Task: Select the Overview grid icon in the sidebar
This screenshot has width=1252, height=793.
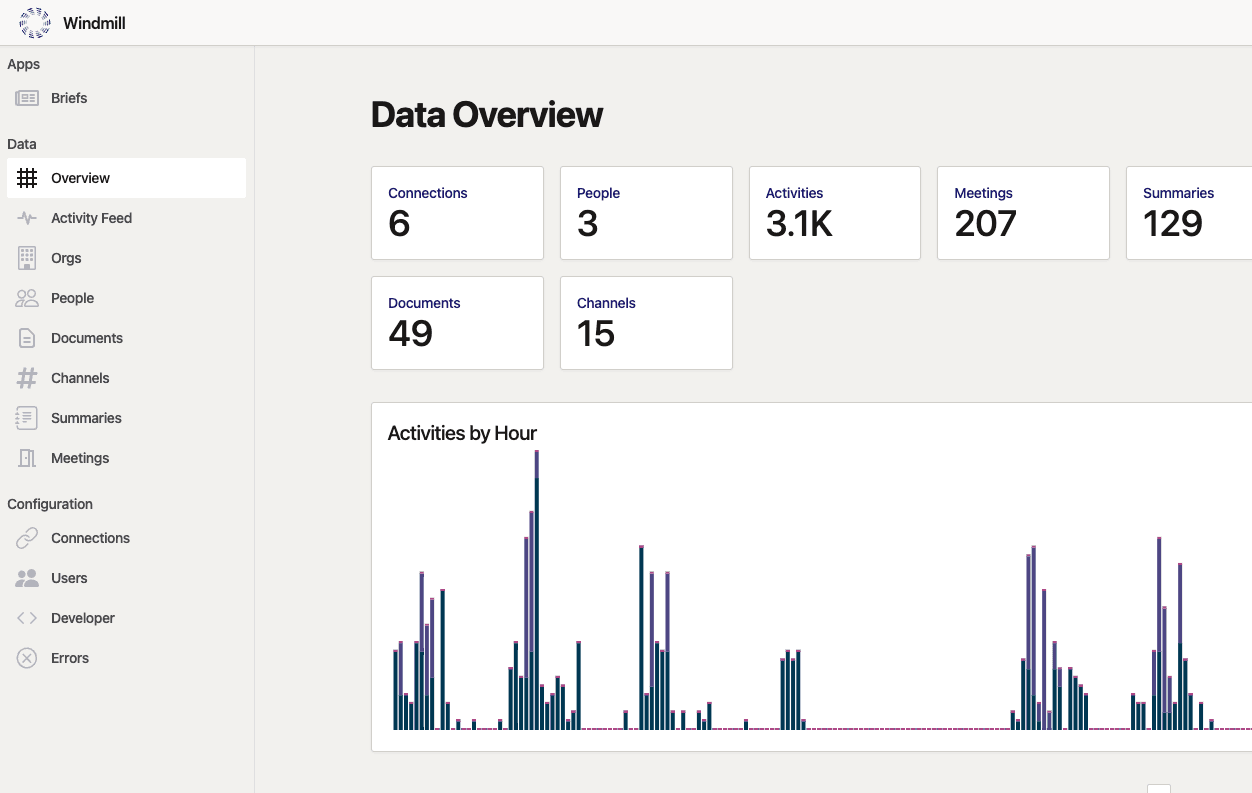Action: pyautogui.click(x=27, y=178)
